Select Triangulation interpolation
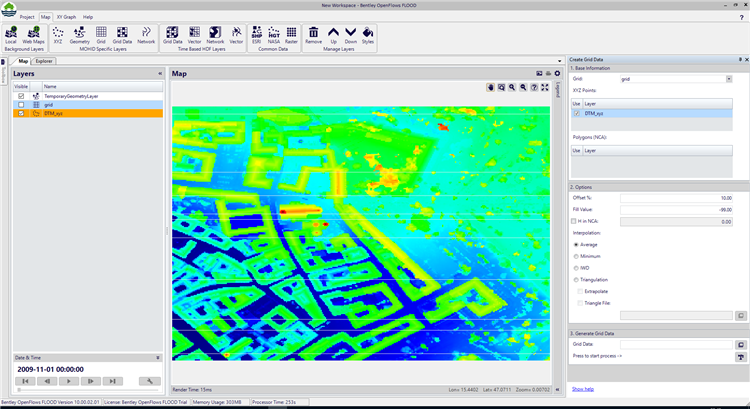750x409 pixels. (x=576, y=280)
